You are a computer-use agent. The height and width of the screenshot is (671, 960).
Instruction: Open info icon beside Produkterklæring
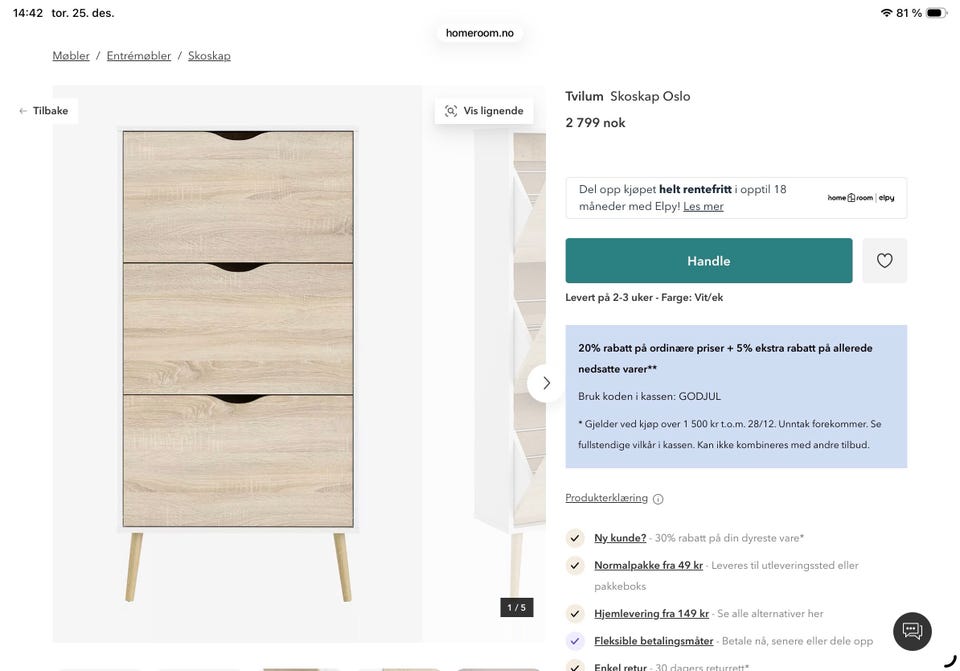click(x=658, y=499)
